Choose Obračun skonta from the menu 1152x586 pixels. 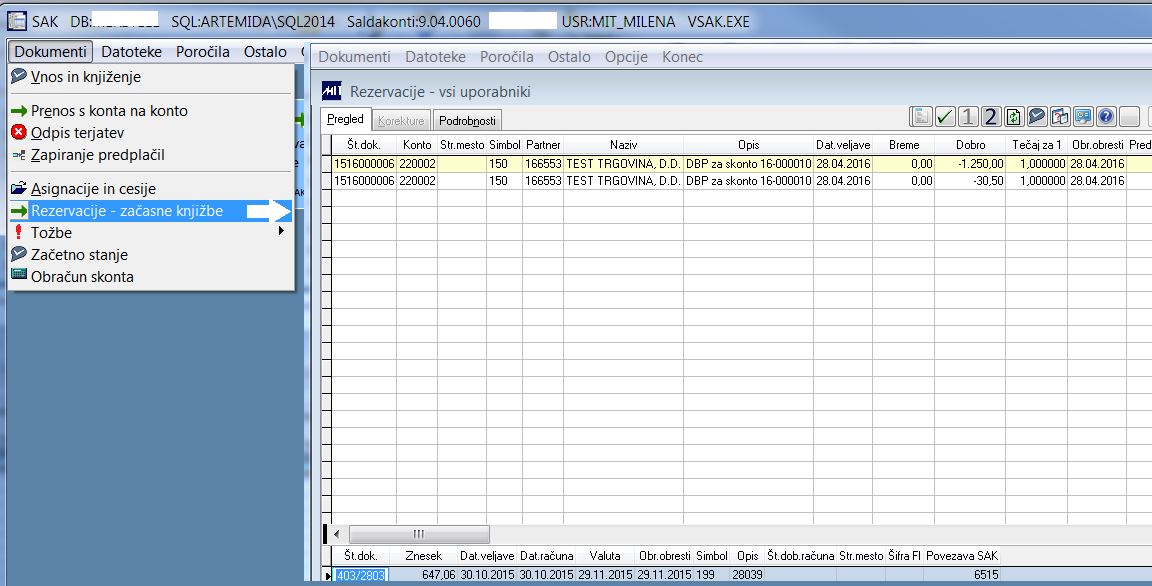(82, 277)
